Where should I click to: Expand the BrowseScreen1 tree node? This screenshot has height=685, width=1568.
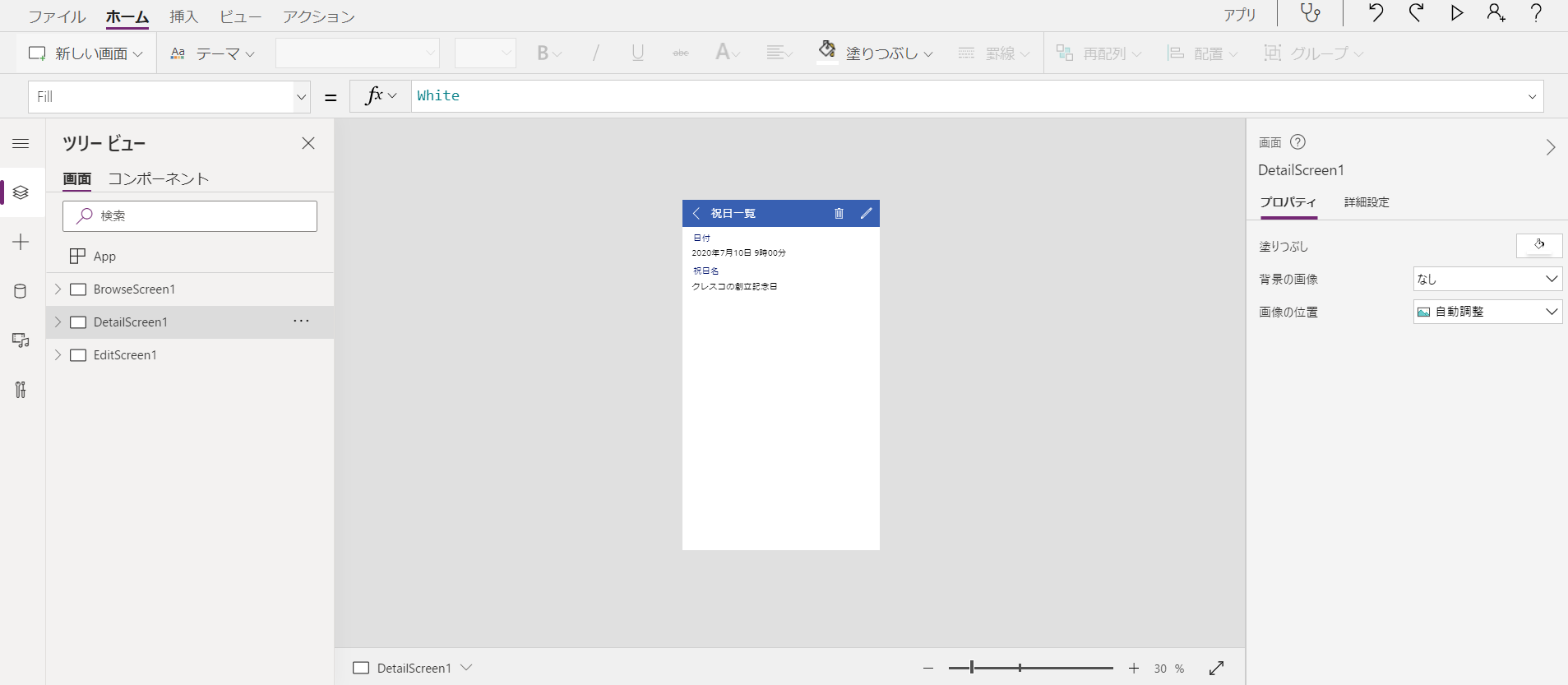58,289
